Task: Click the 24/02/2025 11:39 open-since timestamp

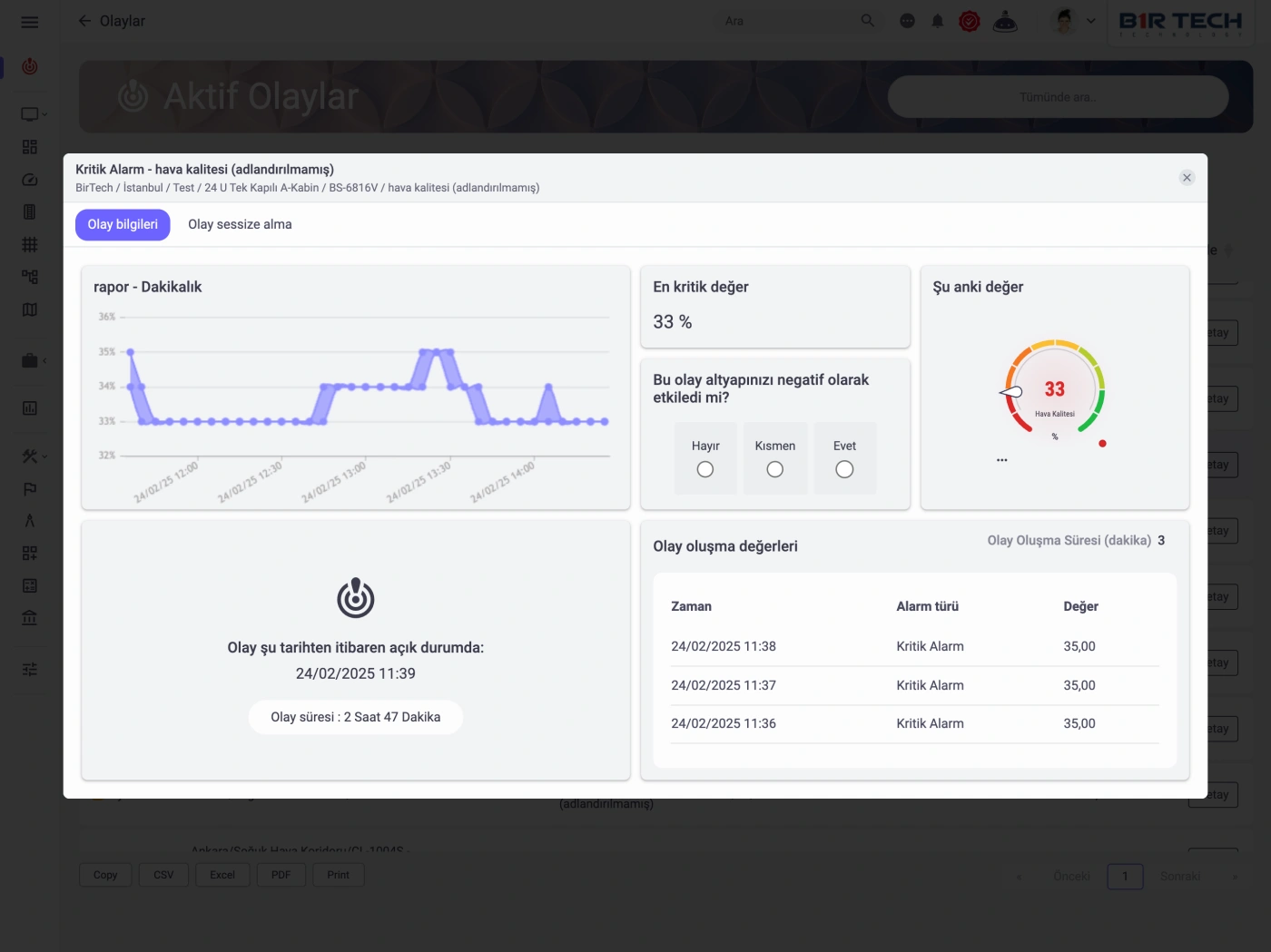Action: click(356, 673)
